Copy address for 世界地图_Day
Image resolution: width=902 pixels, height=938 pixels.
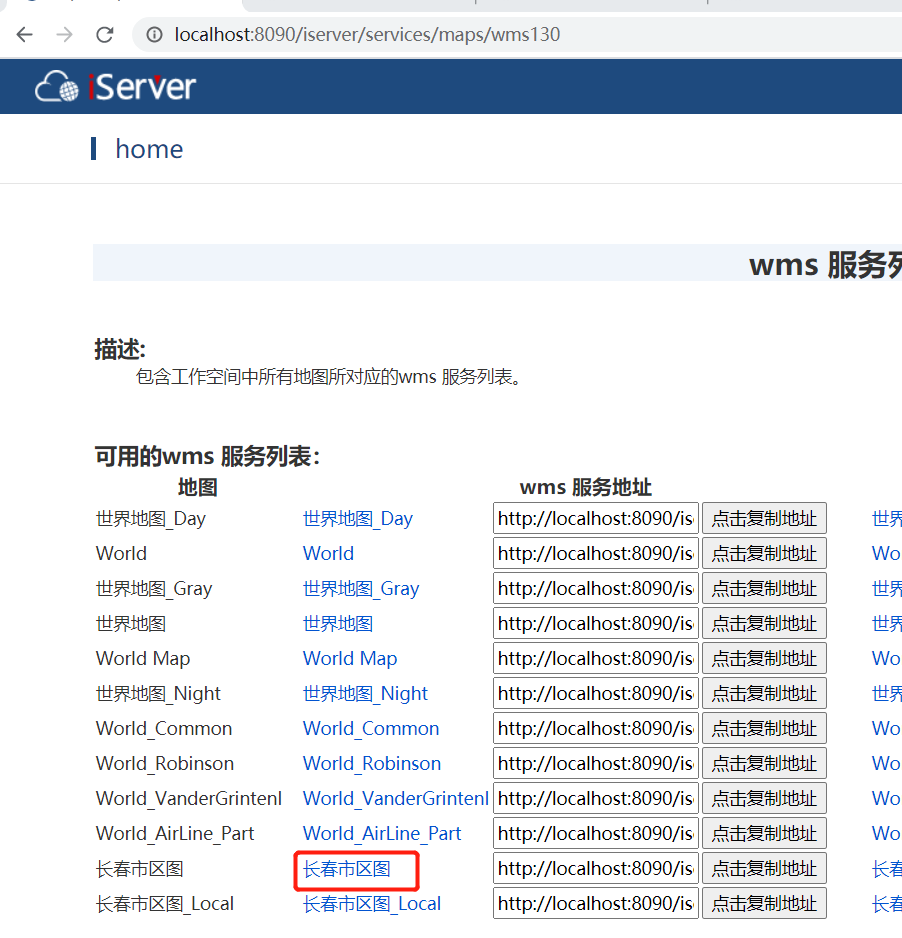[764, 518]
